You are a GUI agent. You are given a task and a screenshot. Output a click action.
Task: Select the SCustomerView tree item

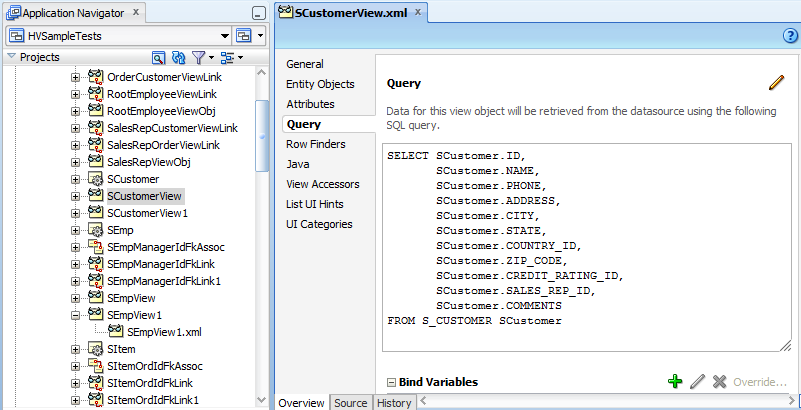[144, 196]
